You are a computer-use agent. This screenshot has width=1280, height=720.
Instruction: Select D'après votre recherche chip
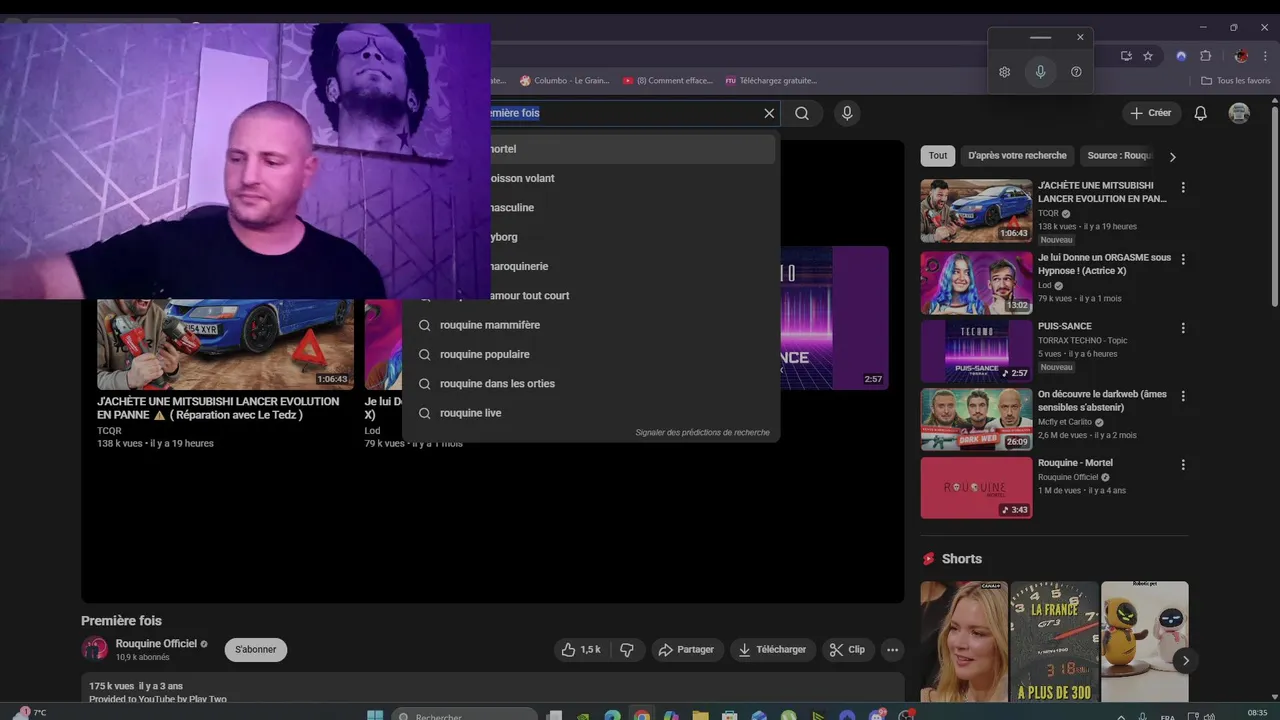tap(1017, 156)
